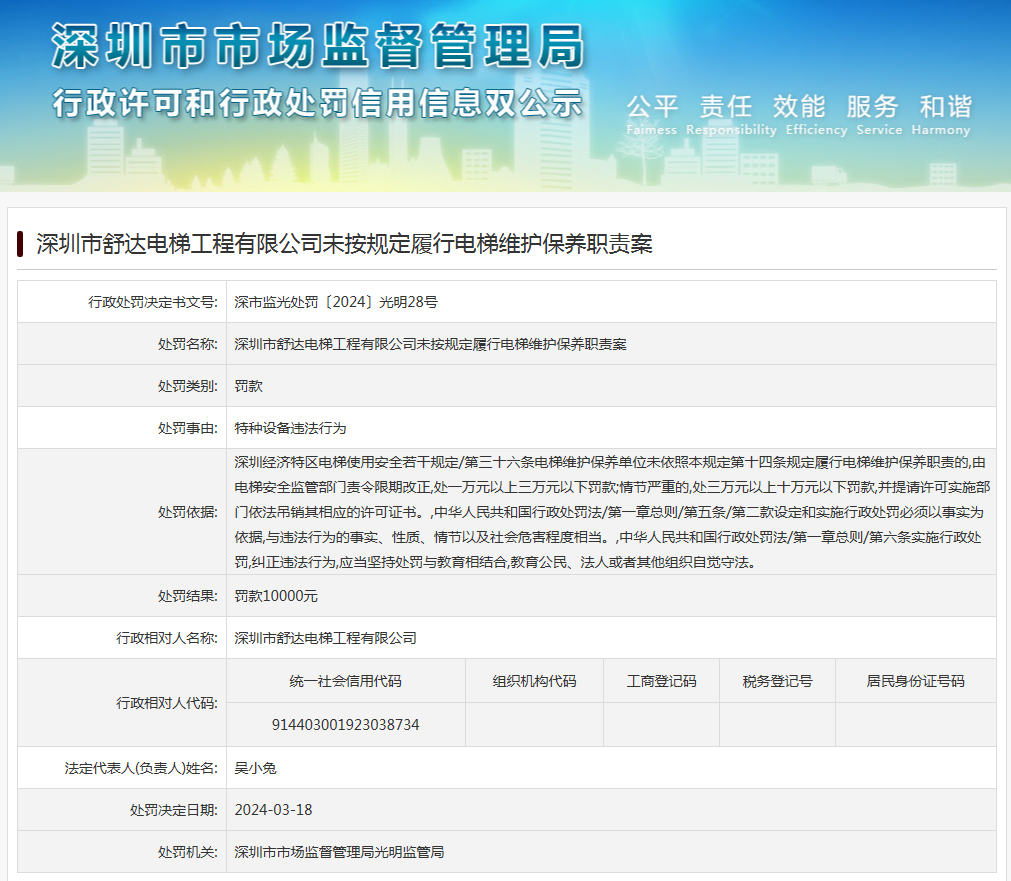This screenshot has height=881, width=1011.
Task: Click the 处罚决定日期 label
Action: 174,810
